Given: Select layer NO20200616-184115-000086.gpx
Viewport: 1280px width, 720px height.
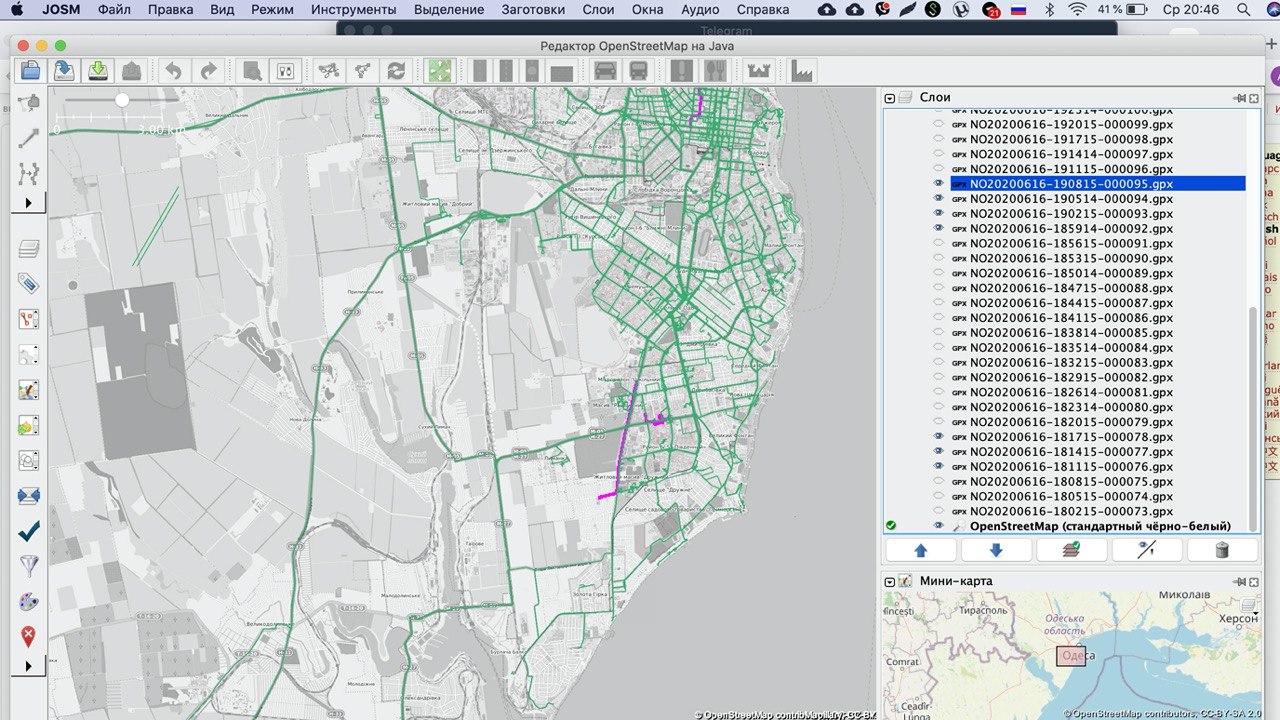Looking at the screenshot, I should pyautogui.click(x=1071, y=318).
